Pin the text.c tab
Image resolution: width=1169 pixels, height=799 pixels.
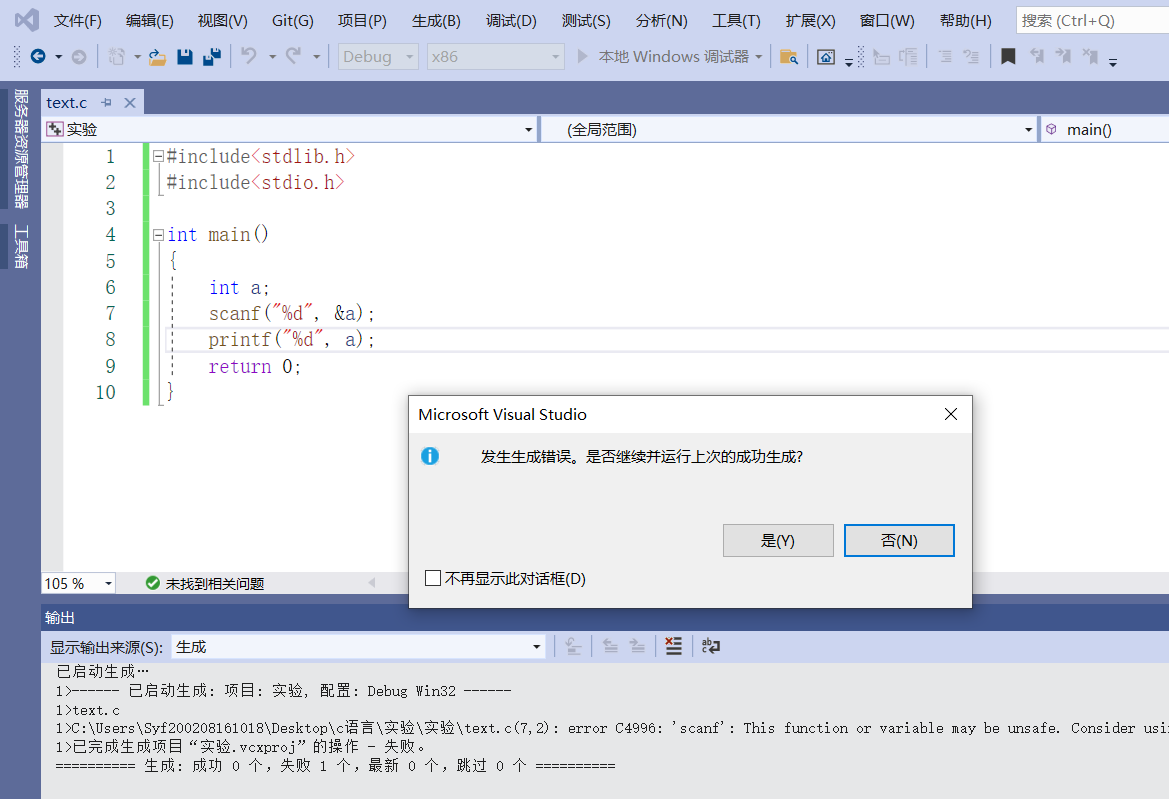click(107, 103)
